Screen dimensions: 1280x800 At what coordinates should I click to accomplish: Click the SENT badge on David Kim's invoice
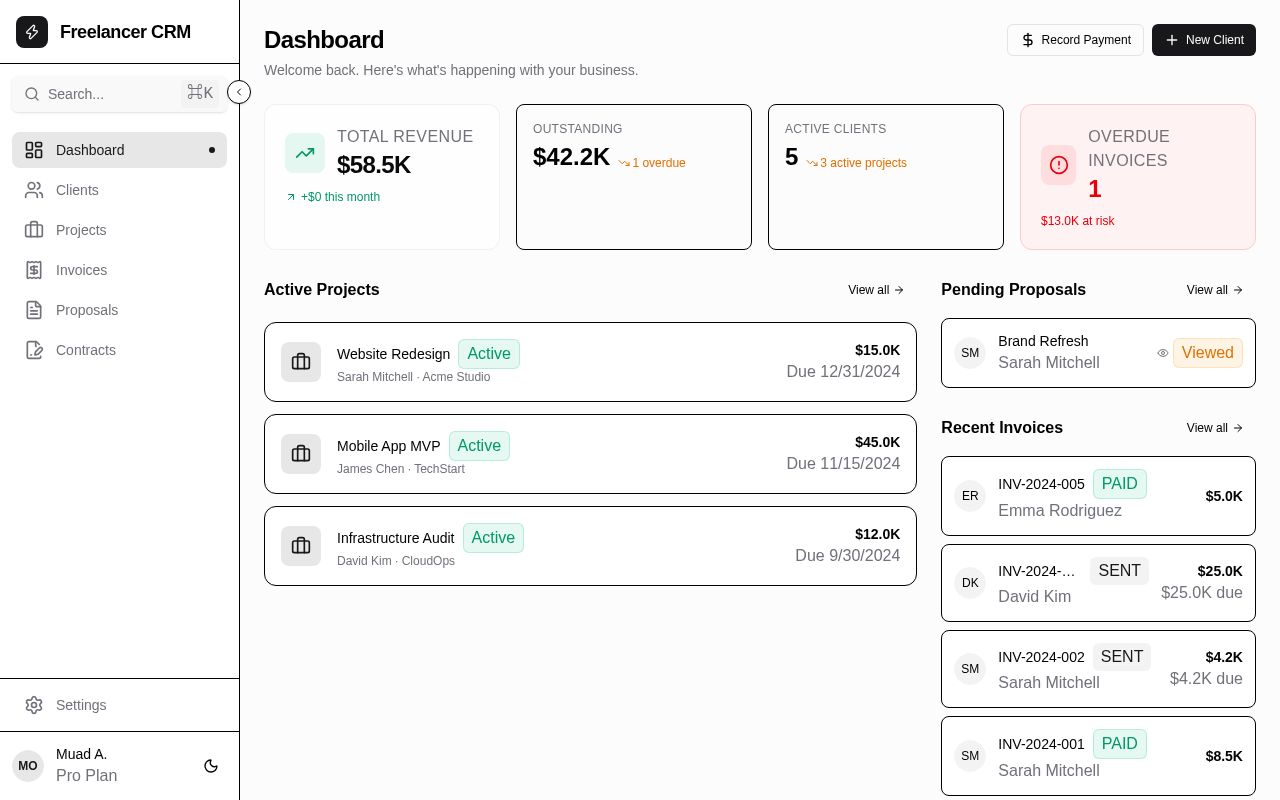1120,571
